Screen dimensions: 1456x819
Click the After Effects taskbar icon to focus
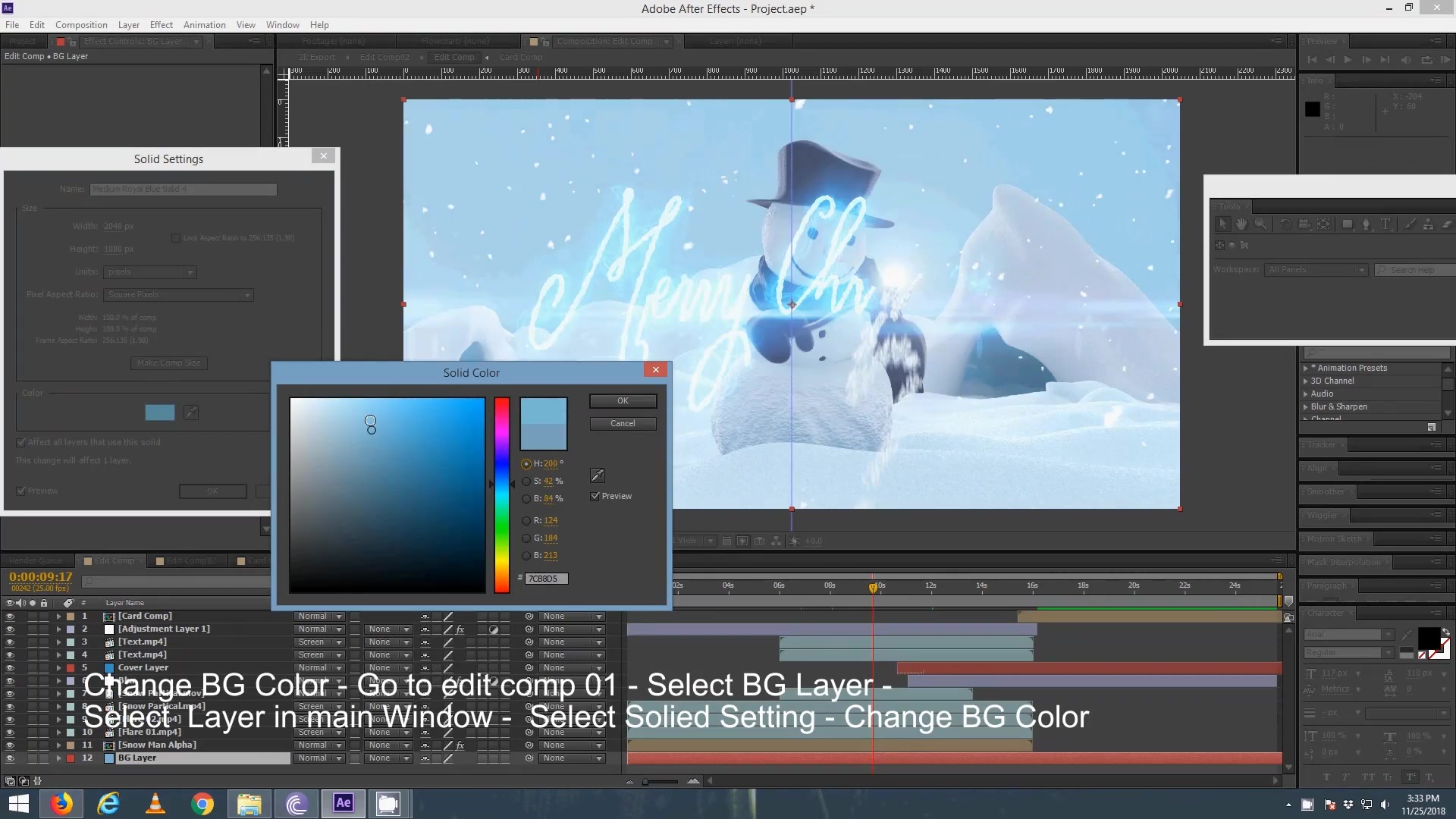[342, 803]
